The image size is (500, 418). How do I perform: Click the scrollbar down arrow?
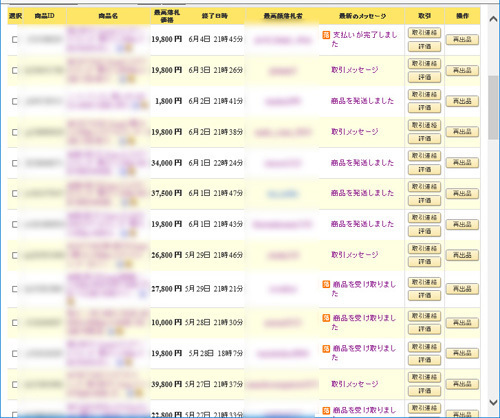pos(493,402)
